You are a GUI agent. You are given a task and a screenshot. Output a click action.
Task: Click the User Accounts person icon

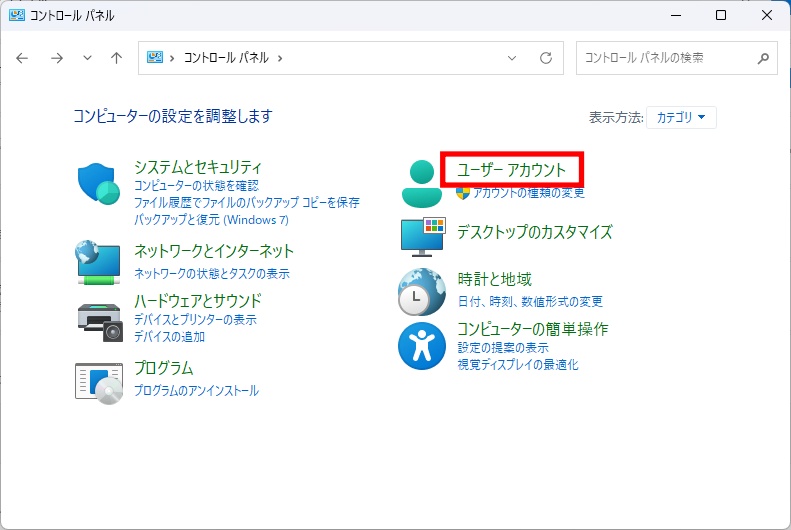click(421, 182)
